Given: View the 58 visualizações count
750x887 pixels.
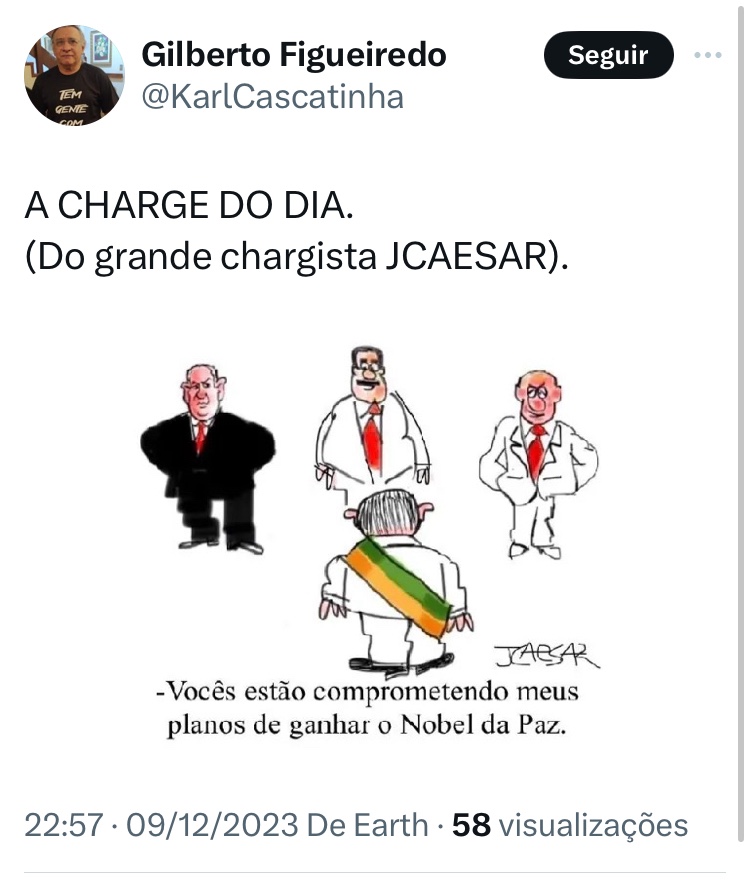Looking at the screenshot, I should [x=570, y=825].
